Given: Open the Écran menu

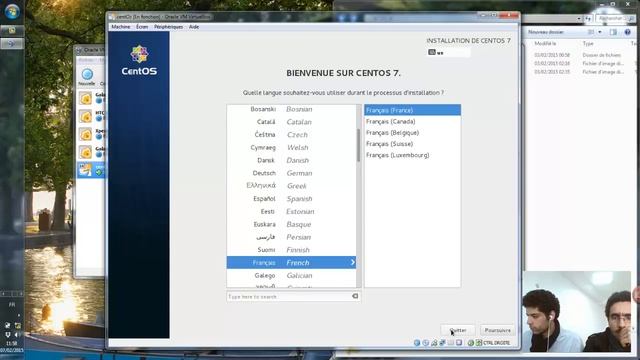Looking at the screenshot, I should point(142,27).
